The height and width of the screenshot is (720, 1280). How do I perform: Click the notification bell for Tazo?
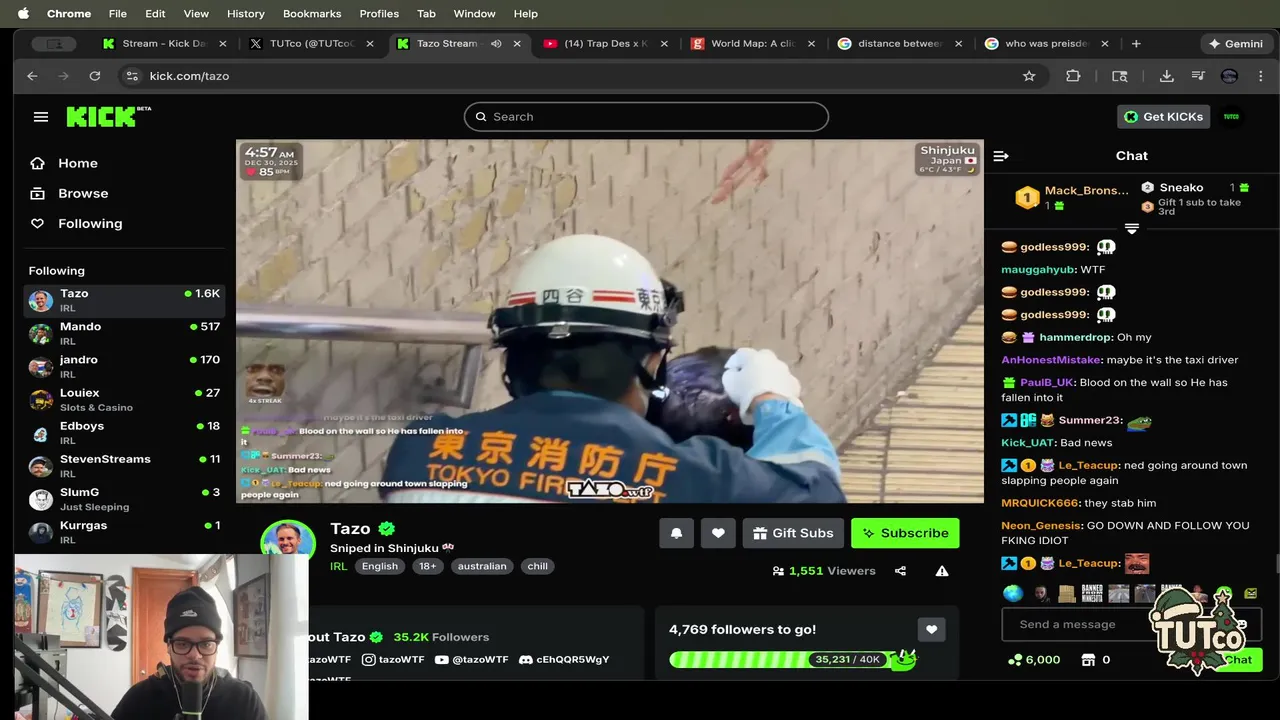coord(676,533)
